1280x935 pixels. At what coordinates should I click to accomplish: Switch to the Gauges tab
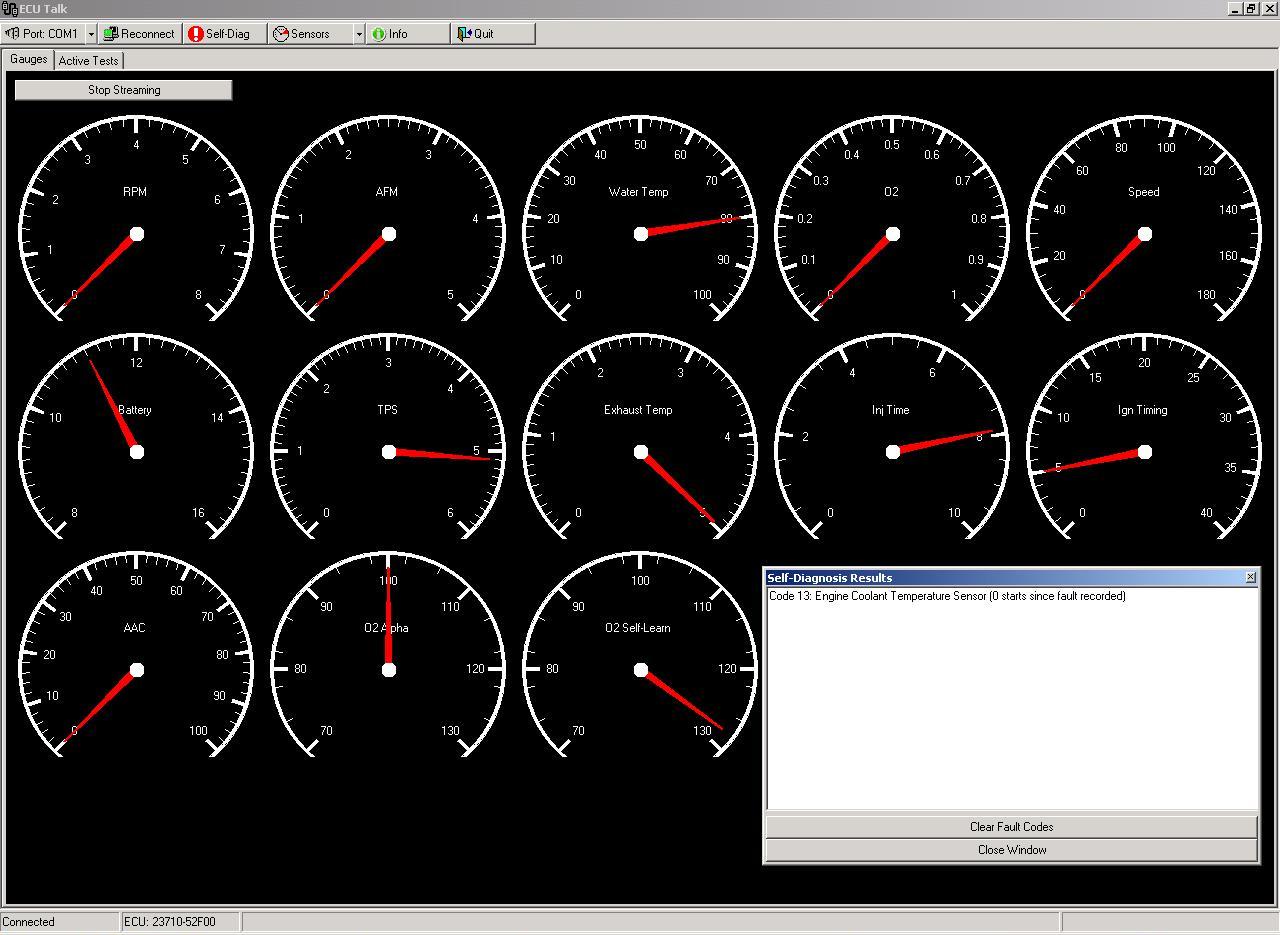point(28,59)
